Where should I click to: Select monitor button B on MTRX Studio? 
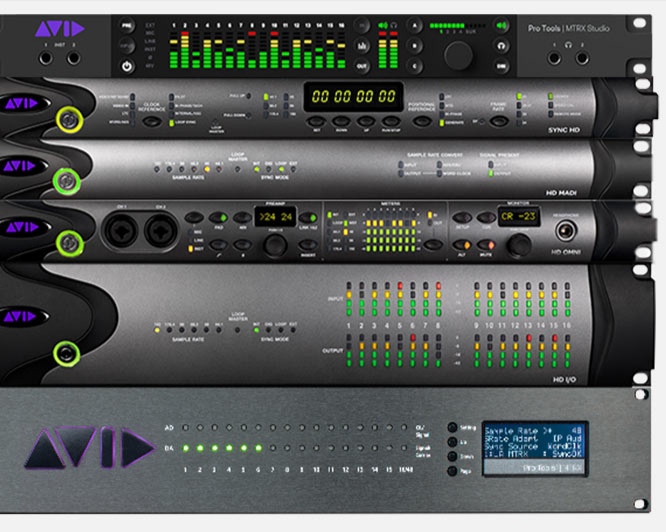coord(415,45)
